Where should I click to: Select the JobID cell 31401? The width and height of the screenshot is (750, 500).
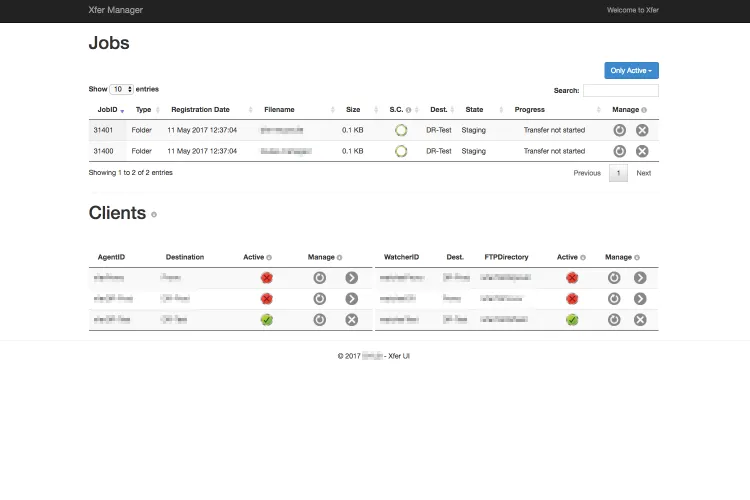click(x=103, y=130)
